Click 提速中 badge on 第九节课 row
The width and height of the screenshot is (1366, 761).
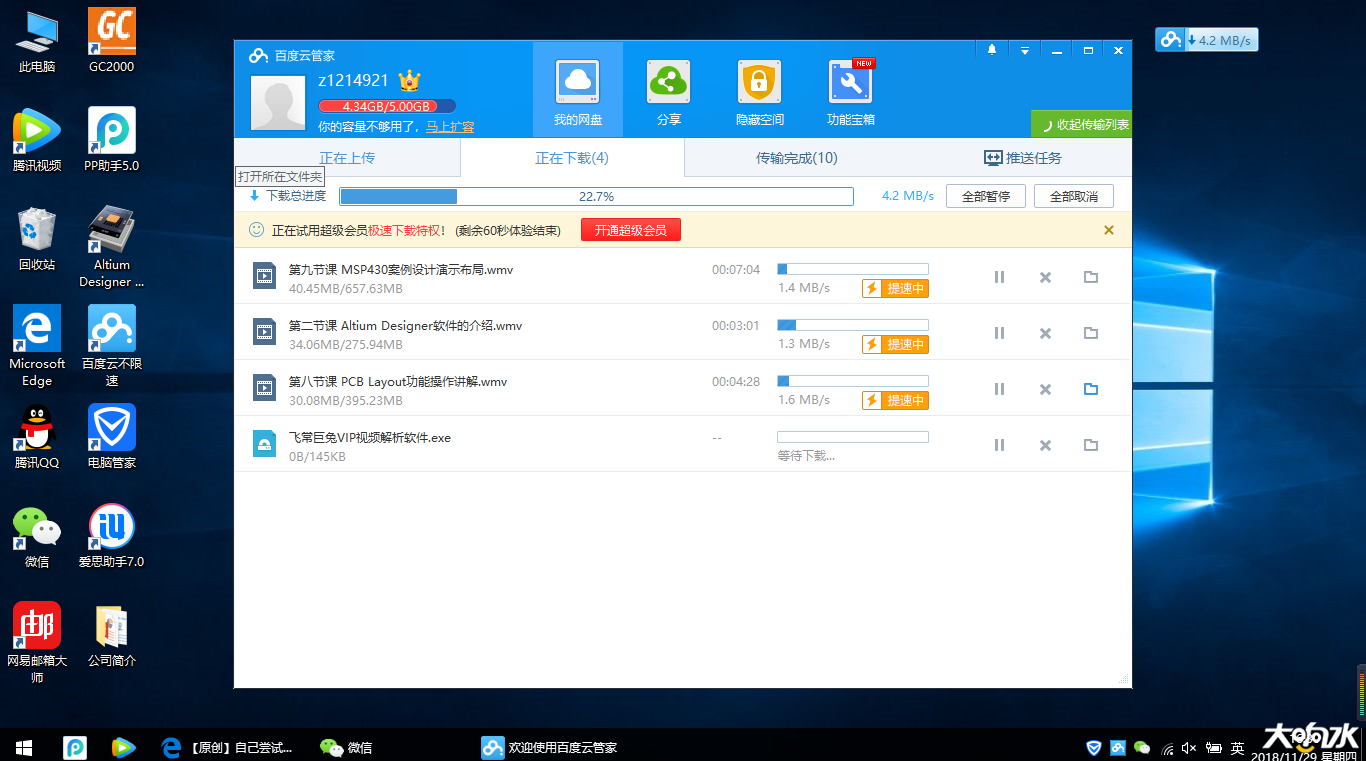click(895, 288)
